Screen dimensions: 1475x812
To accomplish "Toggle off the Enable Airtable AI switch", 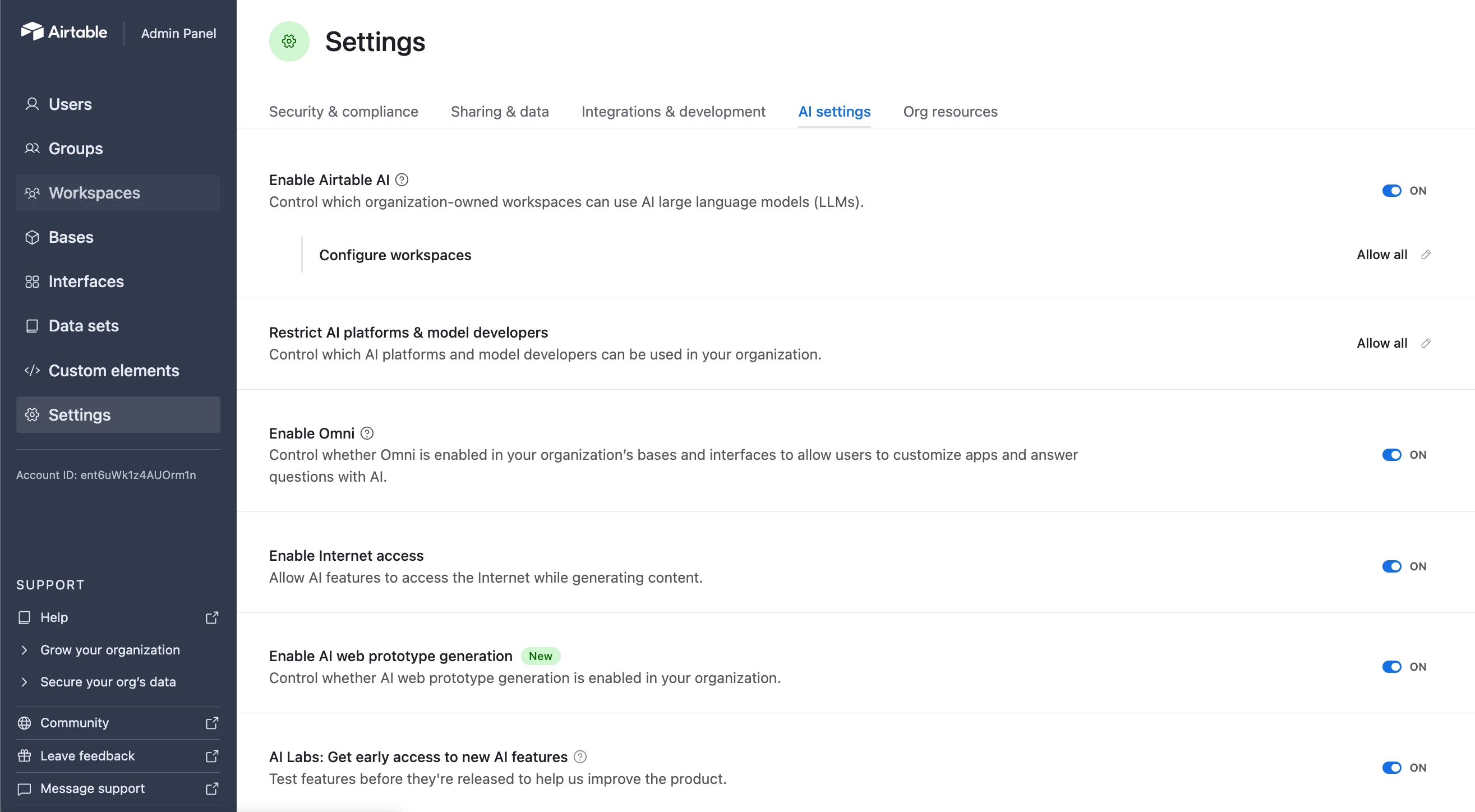I will click(x=1391, y=191).
